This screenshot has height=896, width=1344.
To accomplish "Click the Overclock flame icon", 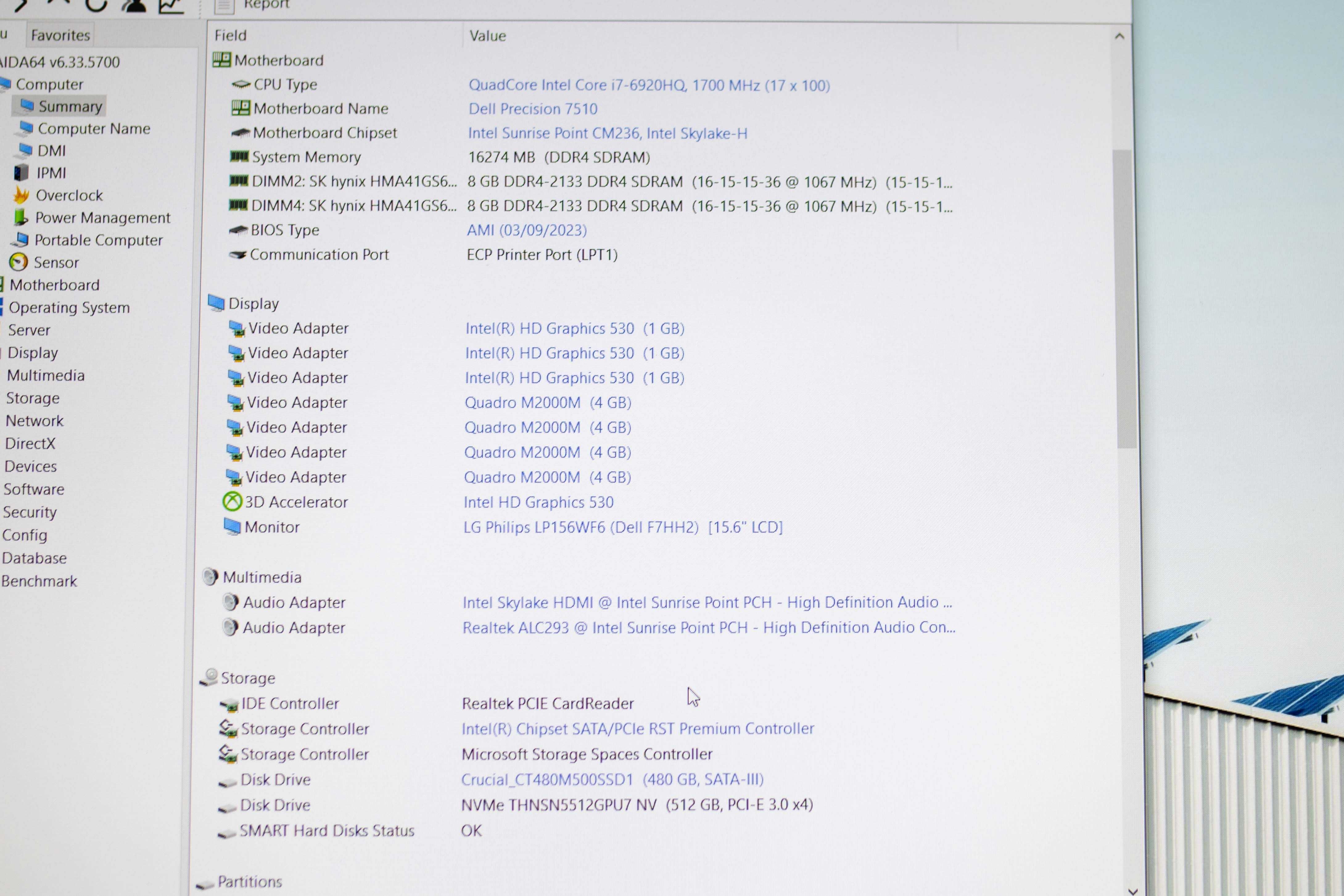I will 21,196.
